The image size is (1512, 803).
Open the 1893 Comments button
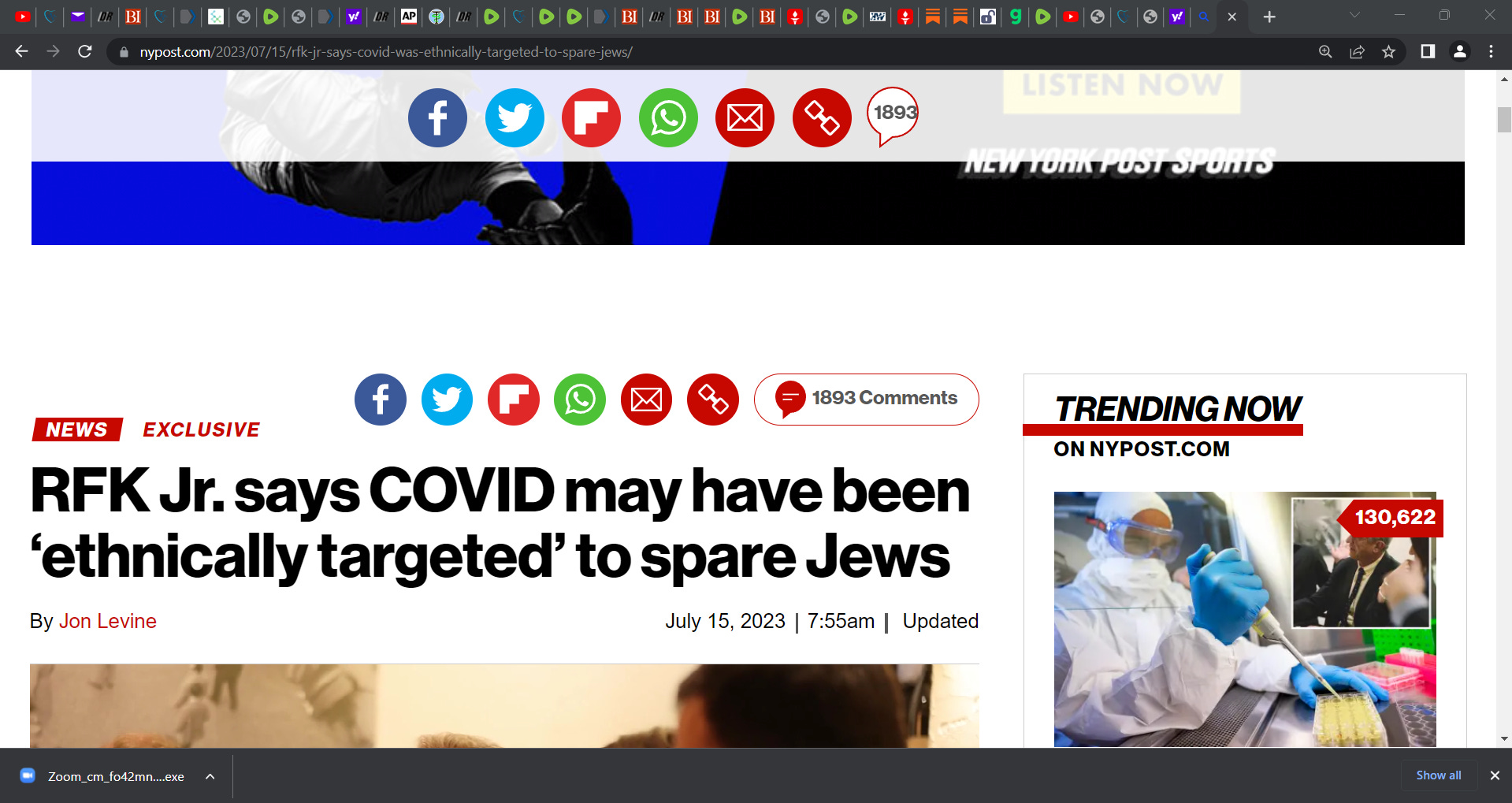click(x=867, y=400)
